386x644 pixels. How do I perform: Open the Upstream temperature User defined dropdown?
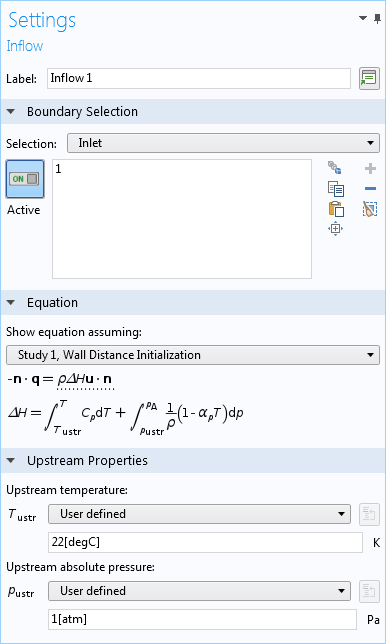coord(199,514)
